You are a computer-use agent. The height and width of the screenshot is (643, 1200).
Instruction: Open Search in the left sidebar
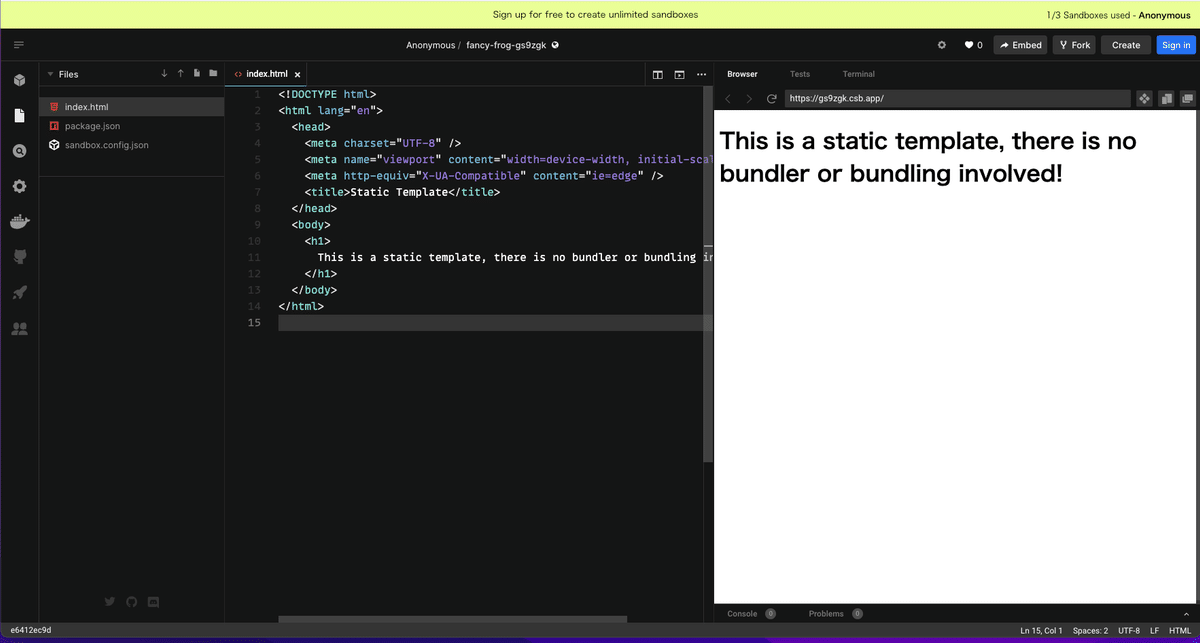19,151
